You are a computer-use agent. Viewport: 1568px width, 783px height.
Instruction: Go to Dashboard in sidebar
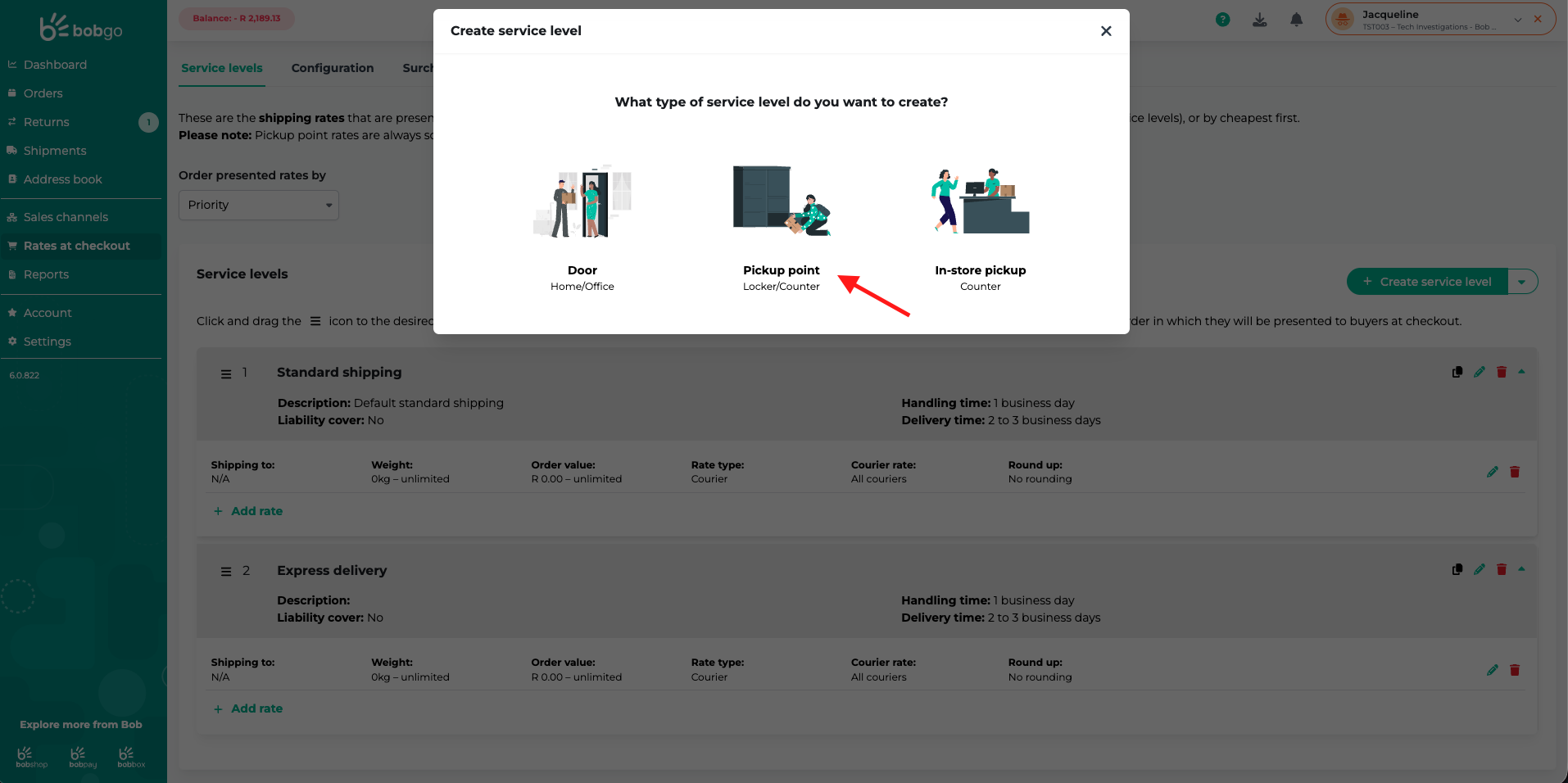click(x=55, y=65)
